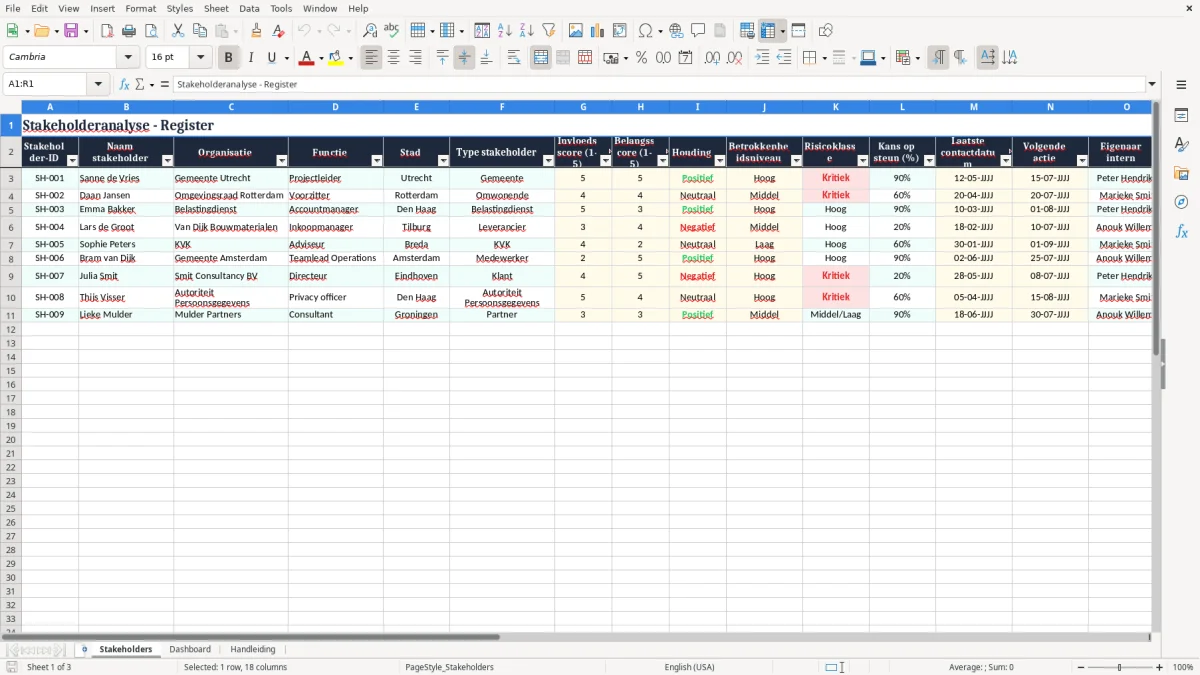
Task: Open the Font Size dropdown
Action: pyautogui.click(x=200, y=58)
